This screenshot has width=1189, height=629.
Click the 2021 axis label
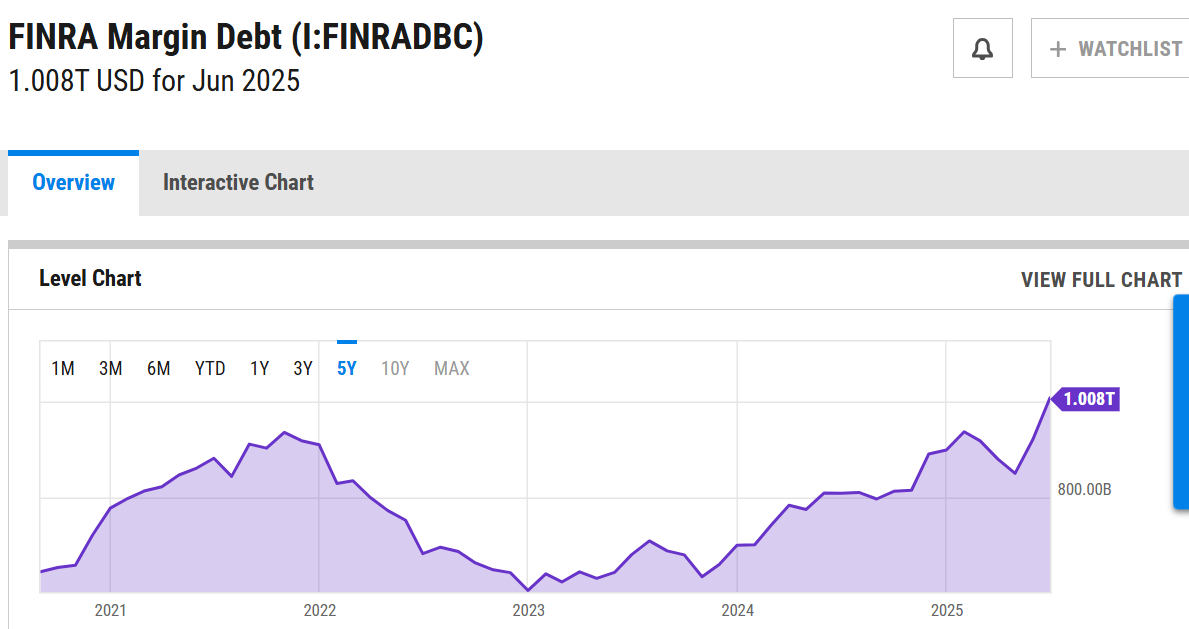click(x=111, y=611)
